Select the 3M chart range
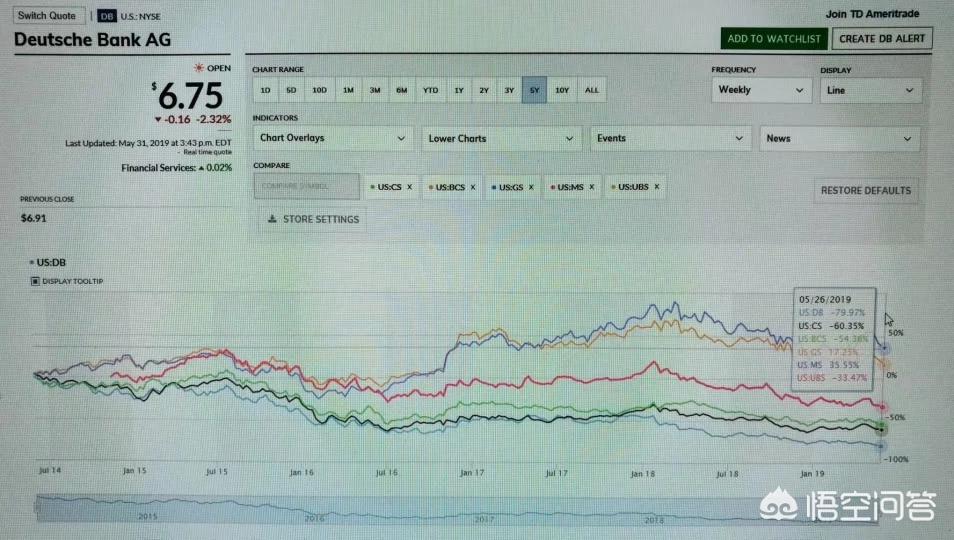This screenshot has width=954, height=540. pos(375,90)
